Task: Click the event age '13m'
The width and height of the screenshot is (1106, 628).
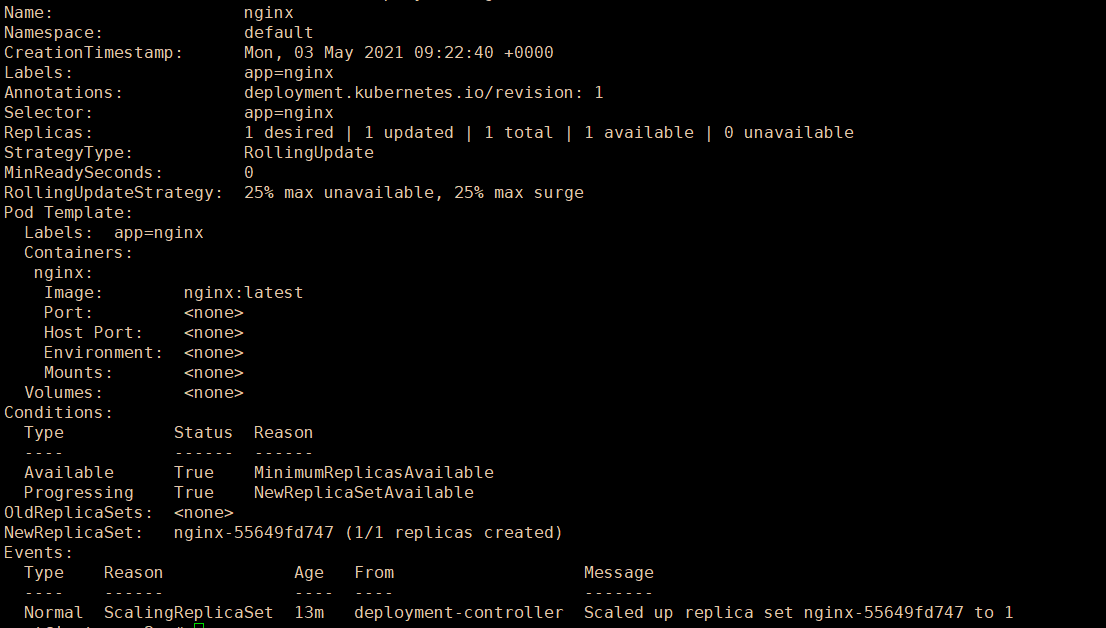Action: [308, 613]
